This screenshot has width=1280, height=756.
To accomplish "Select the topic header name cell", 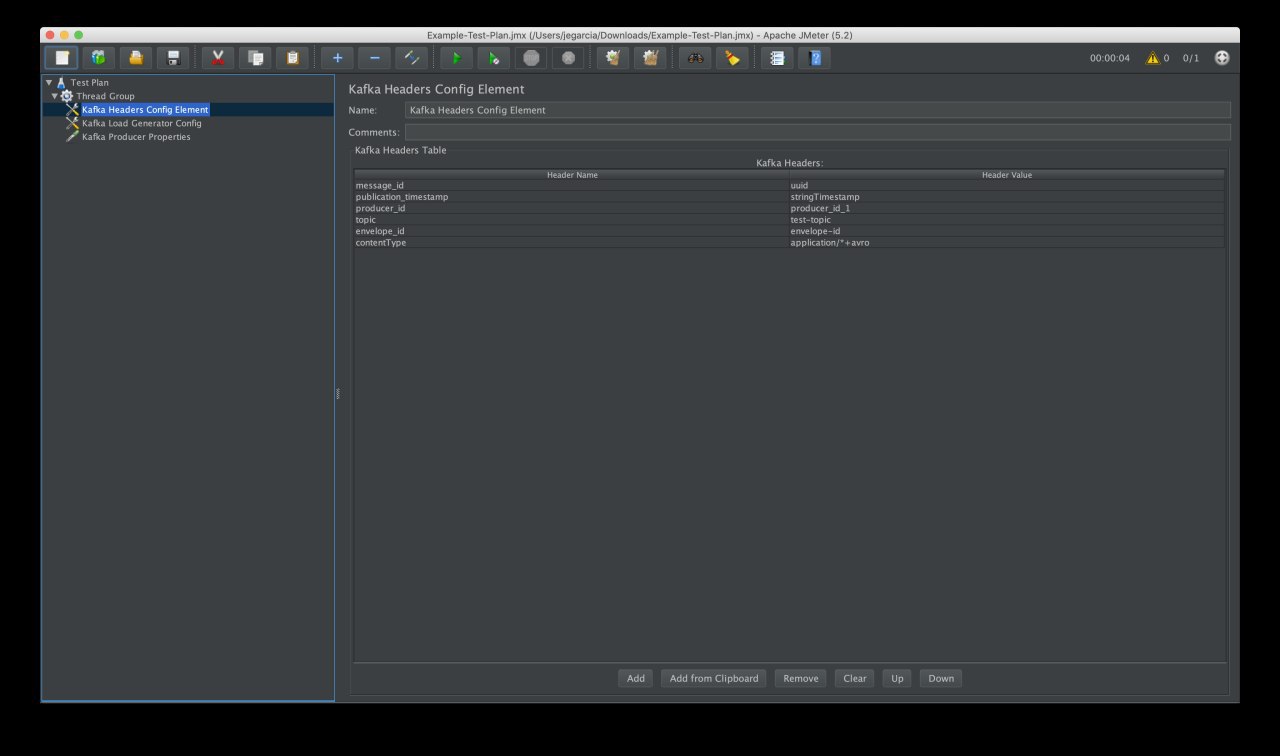I will [x=572, y=219].
